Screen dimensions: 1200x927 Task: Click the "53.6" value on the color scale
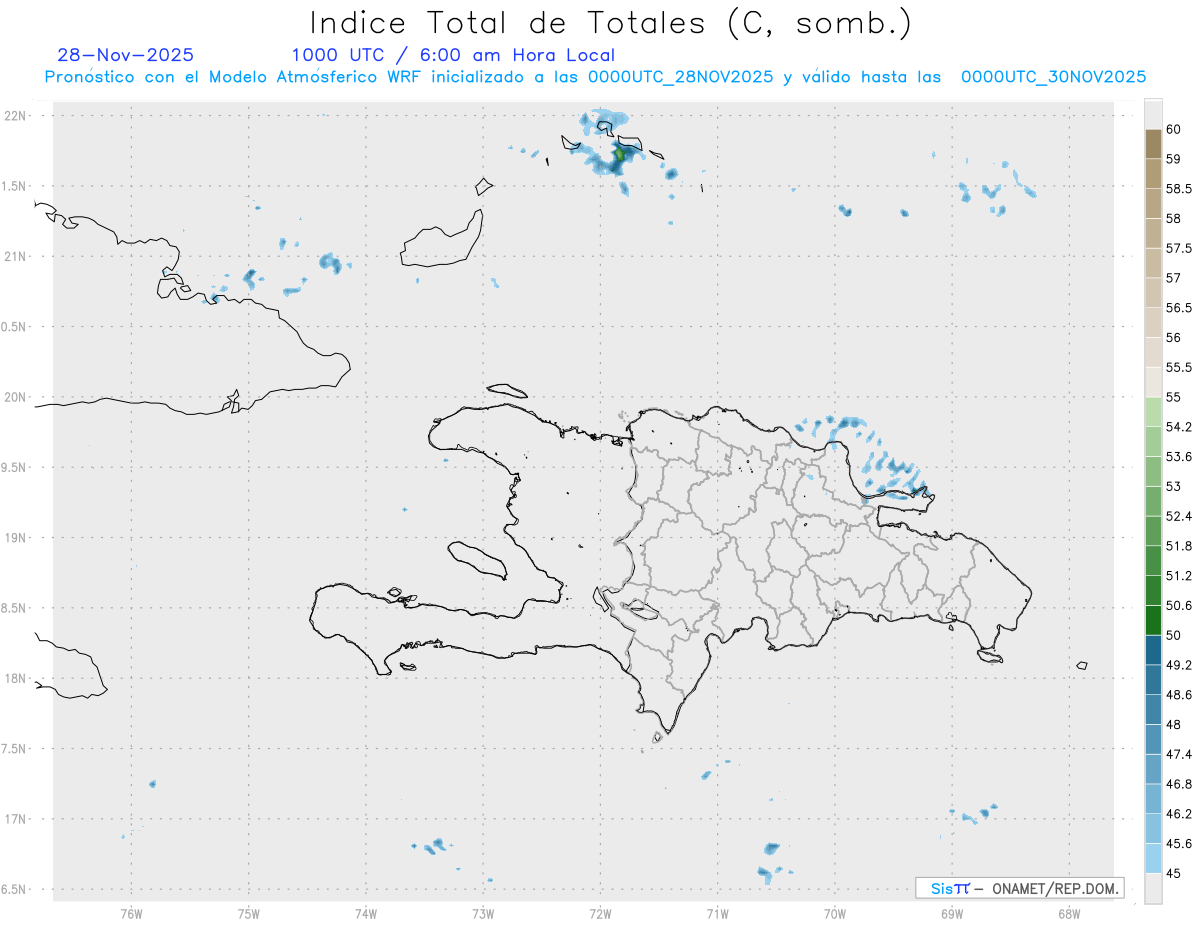click(x=1179, y=456)
